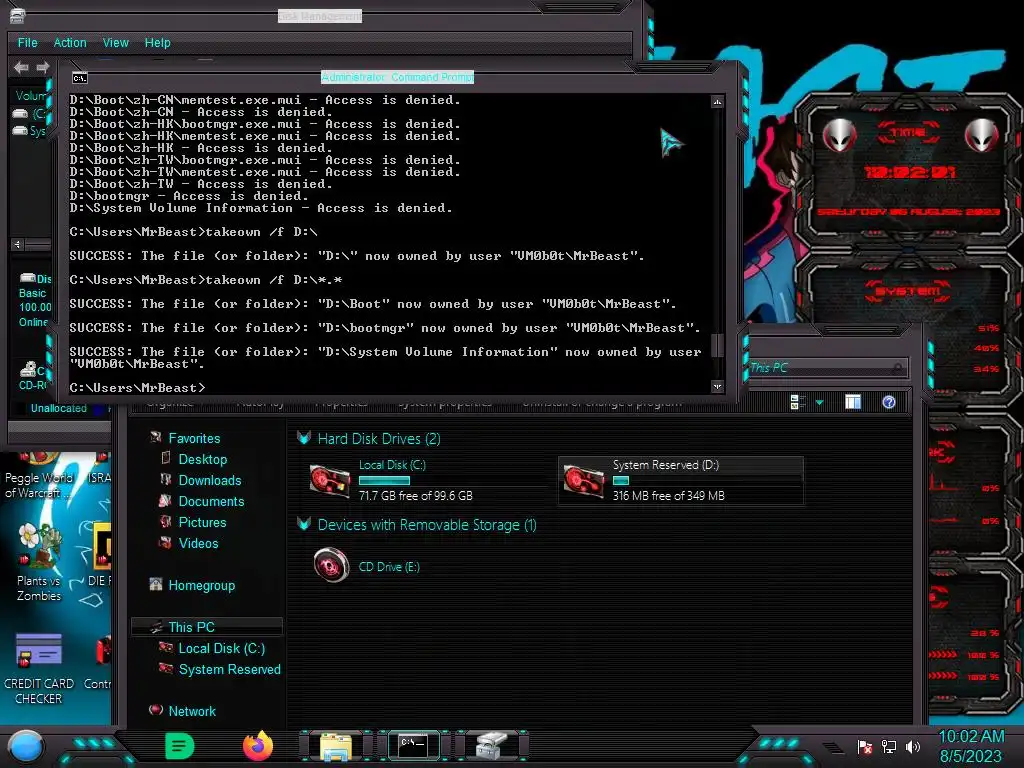1024x768 pixels.
Task: Click the Network icon in the sidebar
Action: (x=155, y=710)
